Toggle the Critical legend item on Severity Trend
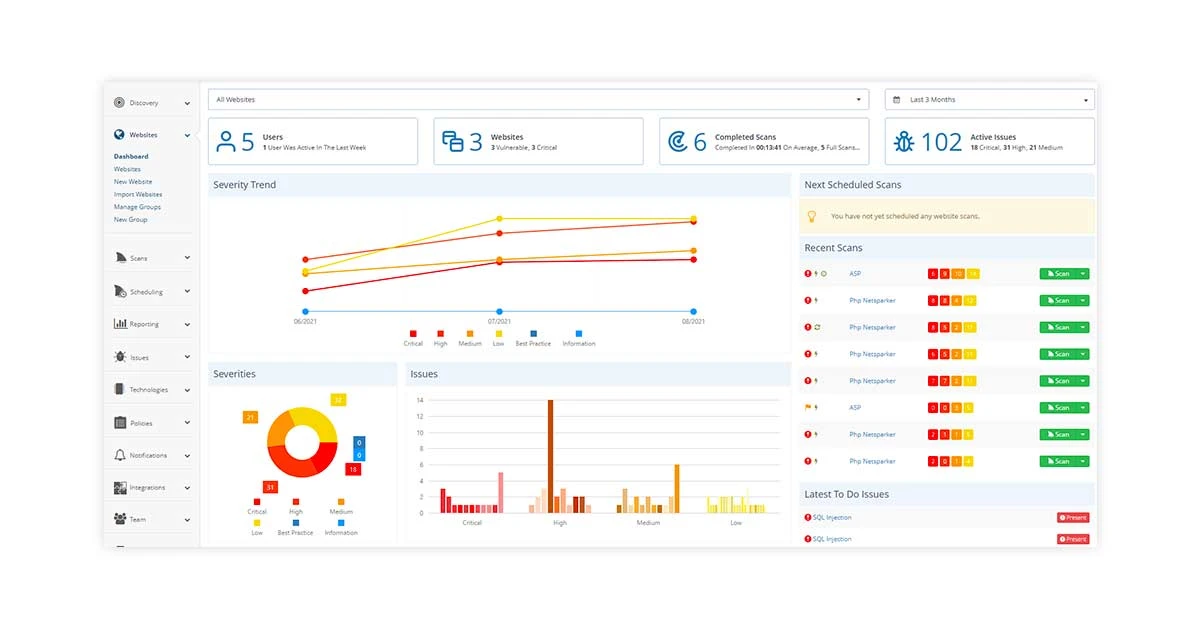Viewport: 1200px width, 628px height. pos(413,336)
